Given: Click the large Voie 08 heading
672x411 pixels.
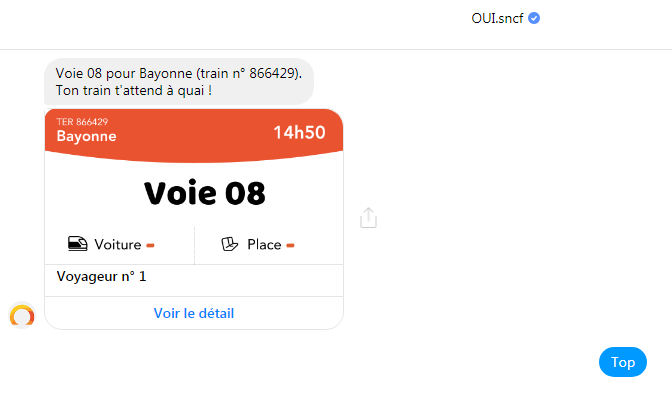Looking at the screenshot, I should pos(204,193).
